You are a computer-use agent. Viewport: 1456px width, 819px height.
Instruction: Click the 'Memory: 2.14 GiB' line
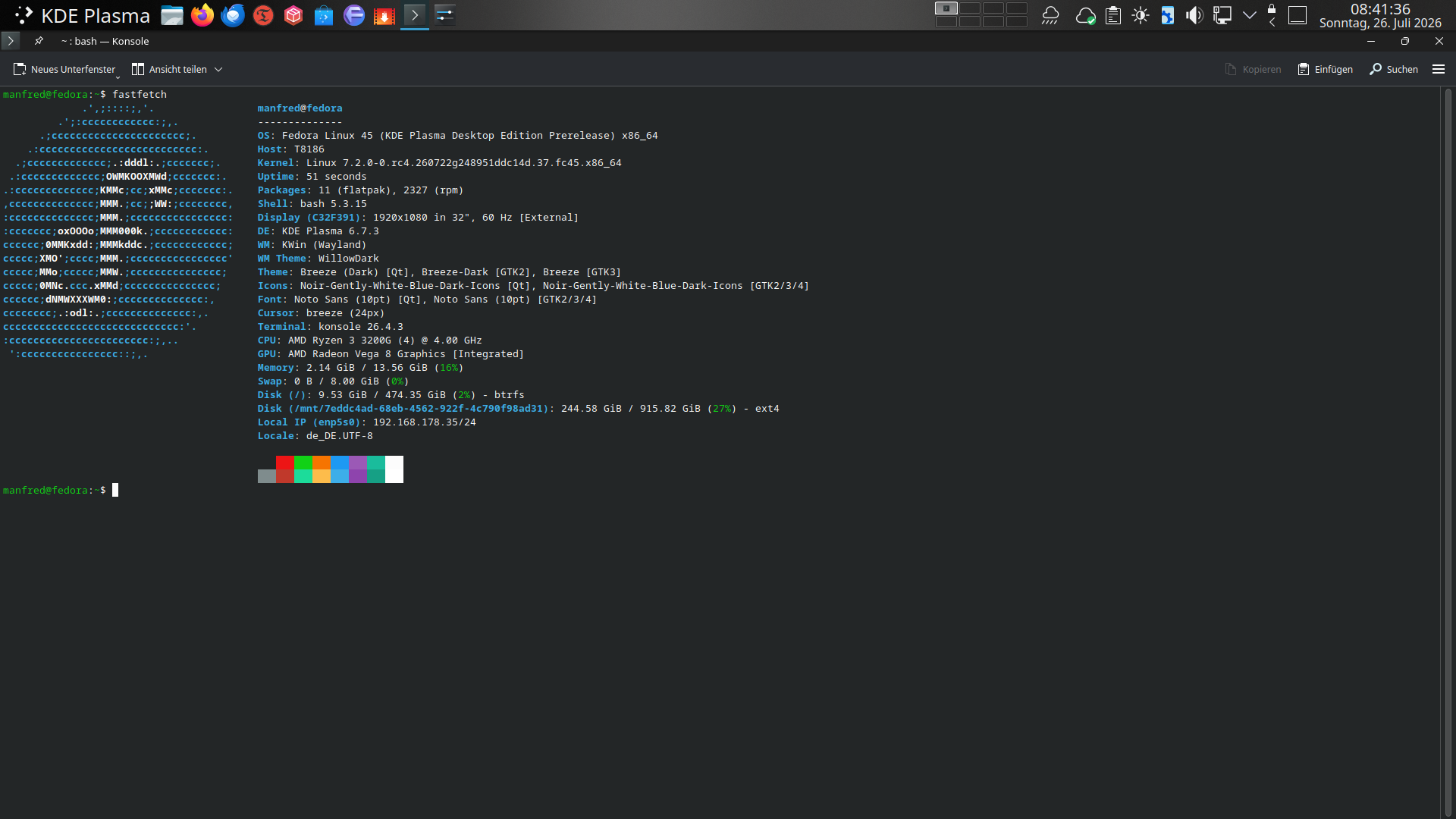360,368
